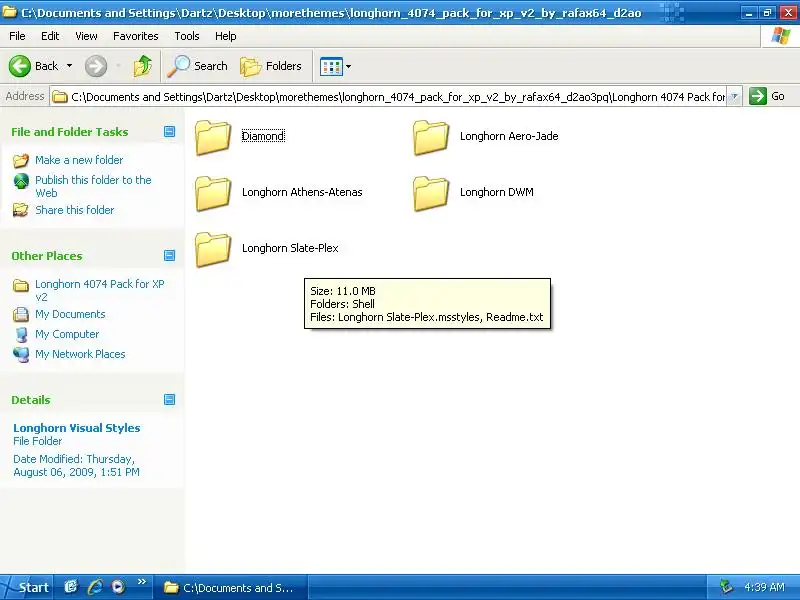800x600 pixels.
Task: Open My Network Places link
Action: [80, 354]
